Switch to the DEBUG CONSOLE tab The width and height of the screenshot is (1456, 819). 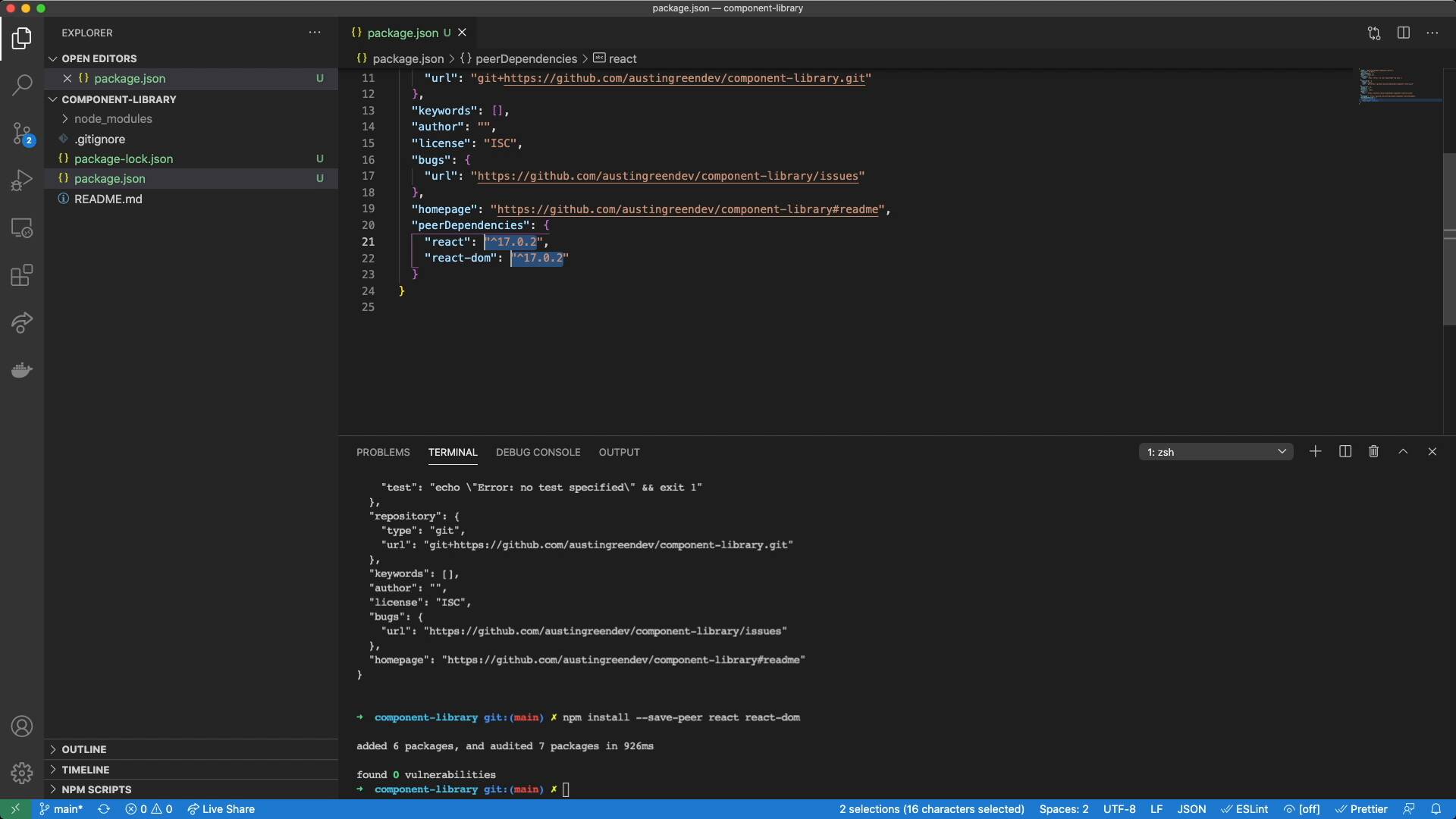click(x=538, y=452)
